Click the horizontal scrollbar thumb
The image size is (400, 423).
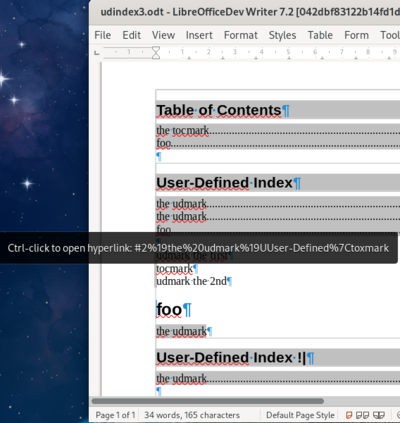207,401
